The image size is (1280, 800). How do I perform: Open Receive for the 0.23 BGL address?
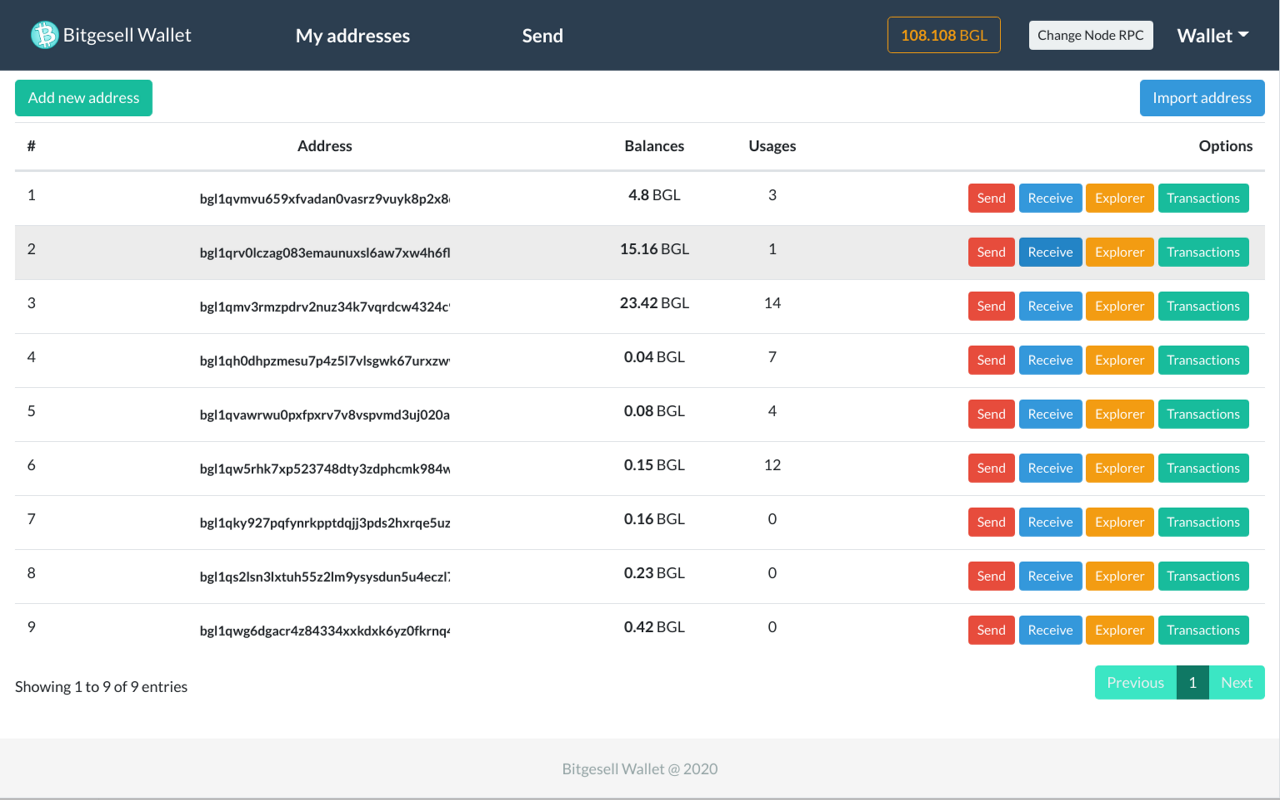tap(1050, 576)
